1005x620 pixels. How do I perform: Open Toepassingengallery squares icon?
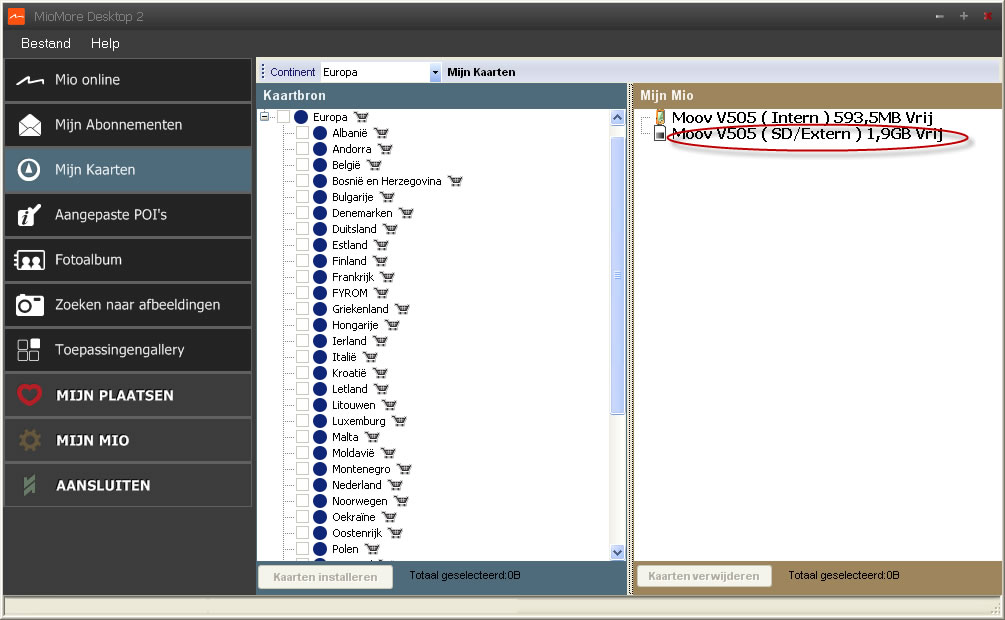coord(29,350)
